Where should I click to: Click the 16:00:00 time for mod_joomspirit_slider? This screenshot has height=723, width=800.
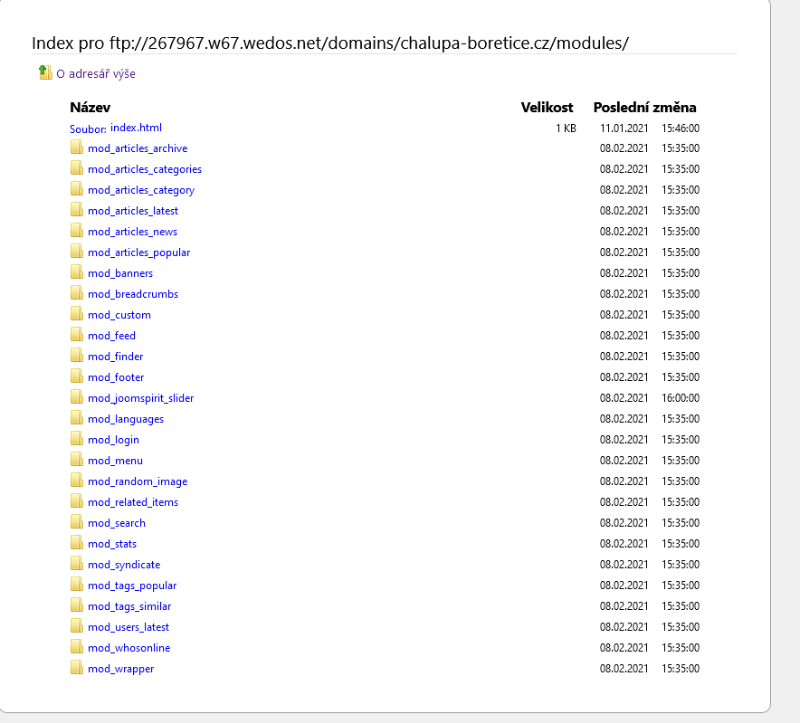click(681, 398)
